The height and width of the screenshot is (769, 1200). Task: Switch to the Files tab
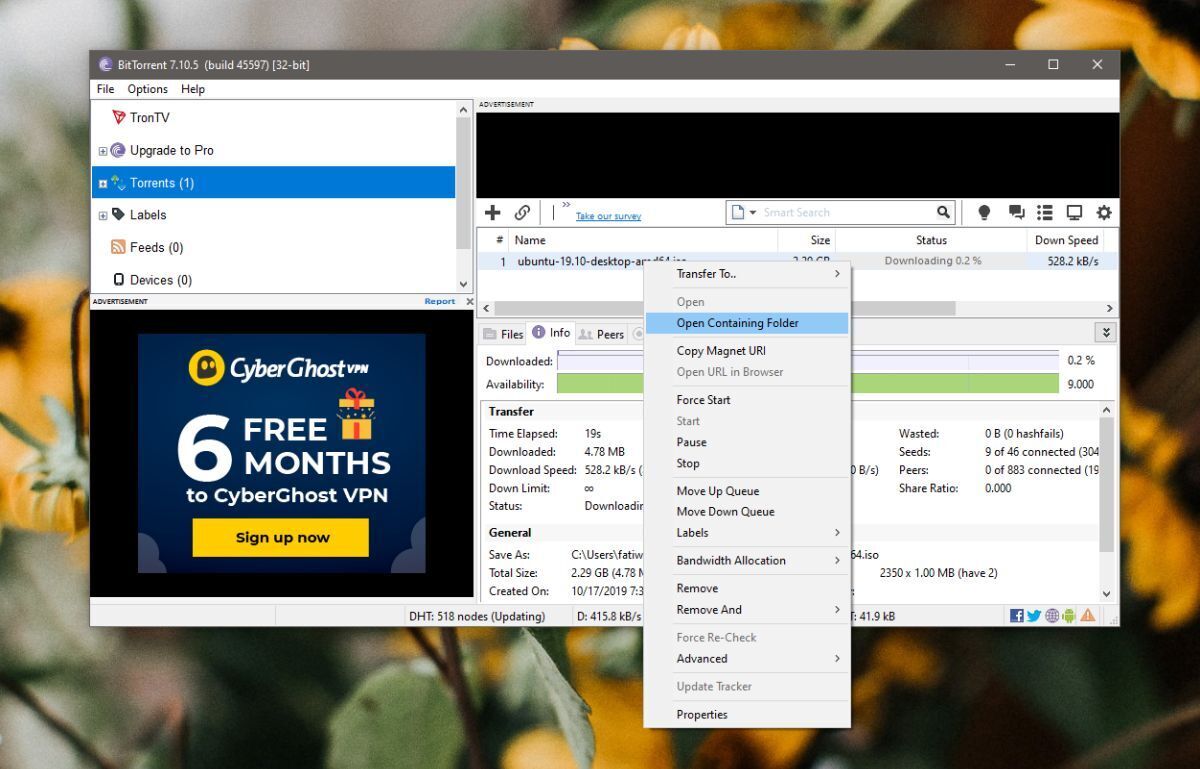pos(503,334)
